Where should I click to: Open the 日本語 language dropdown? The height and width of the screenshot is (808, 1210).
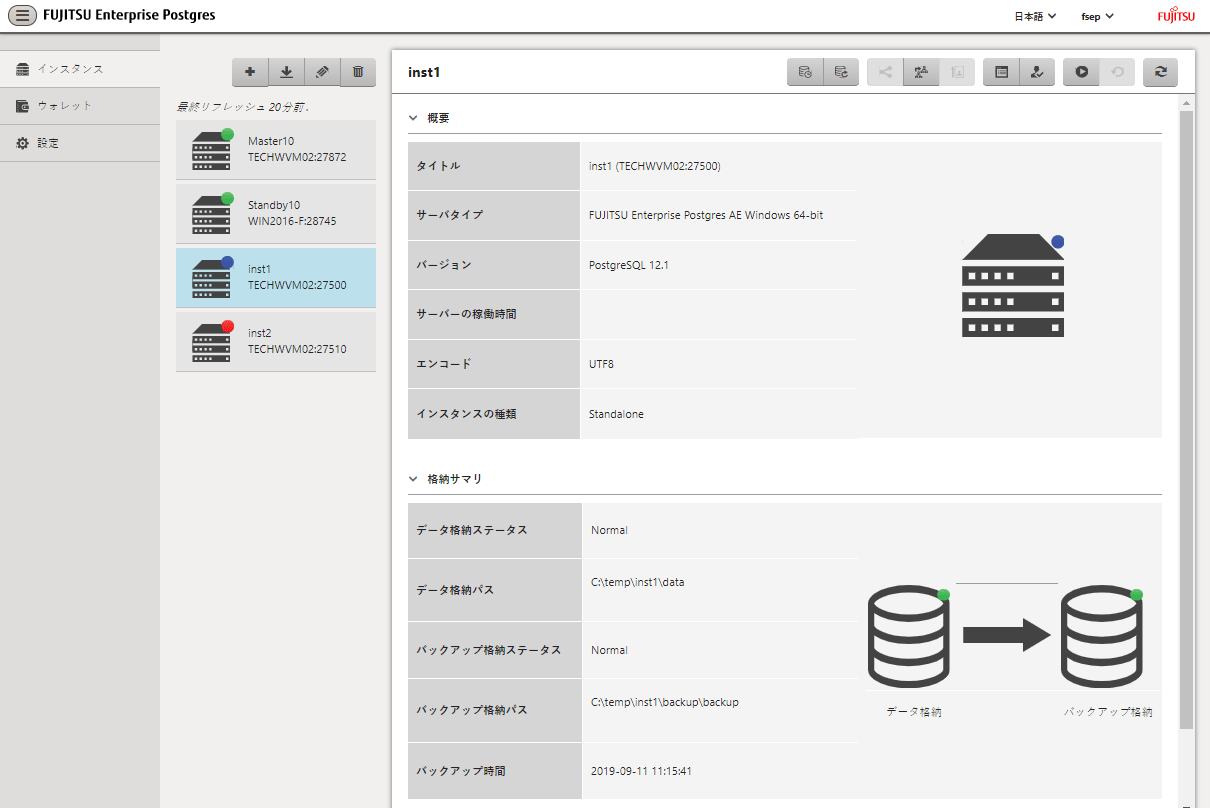(x=1036, y=16)
